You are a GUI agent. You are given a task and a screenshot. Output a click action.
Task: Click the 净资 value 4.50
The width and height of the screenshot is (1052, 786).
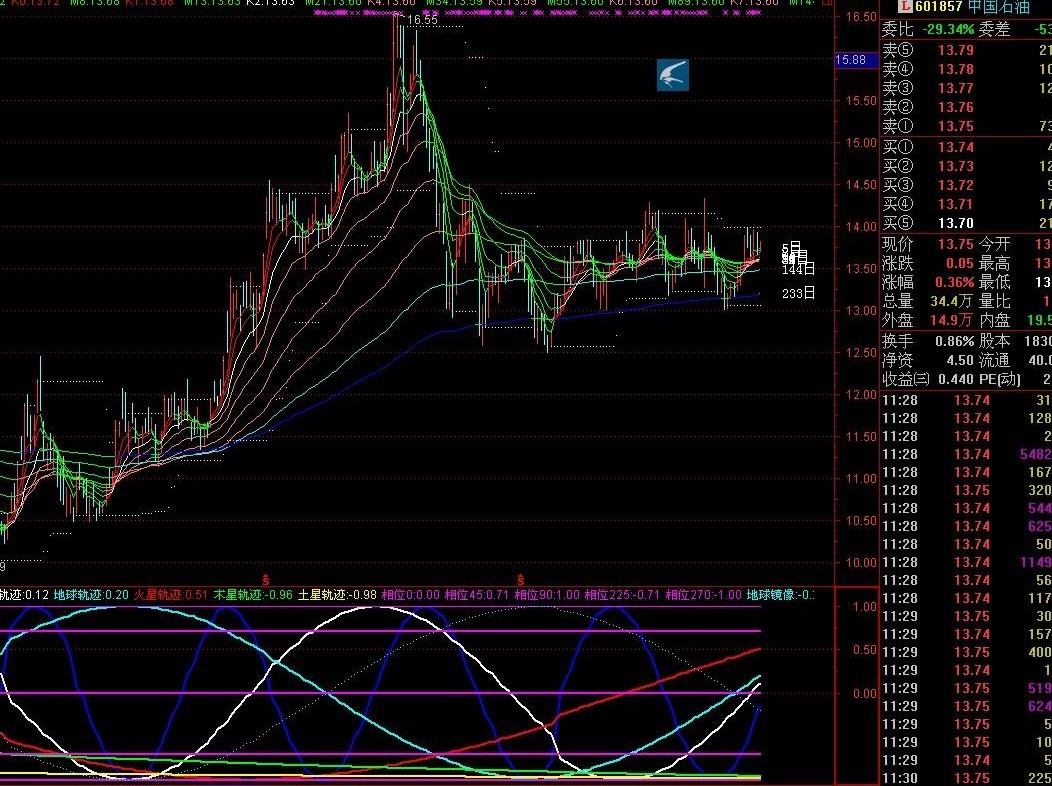960,360
